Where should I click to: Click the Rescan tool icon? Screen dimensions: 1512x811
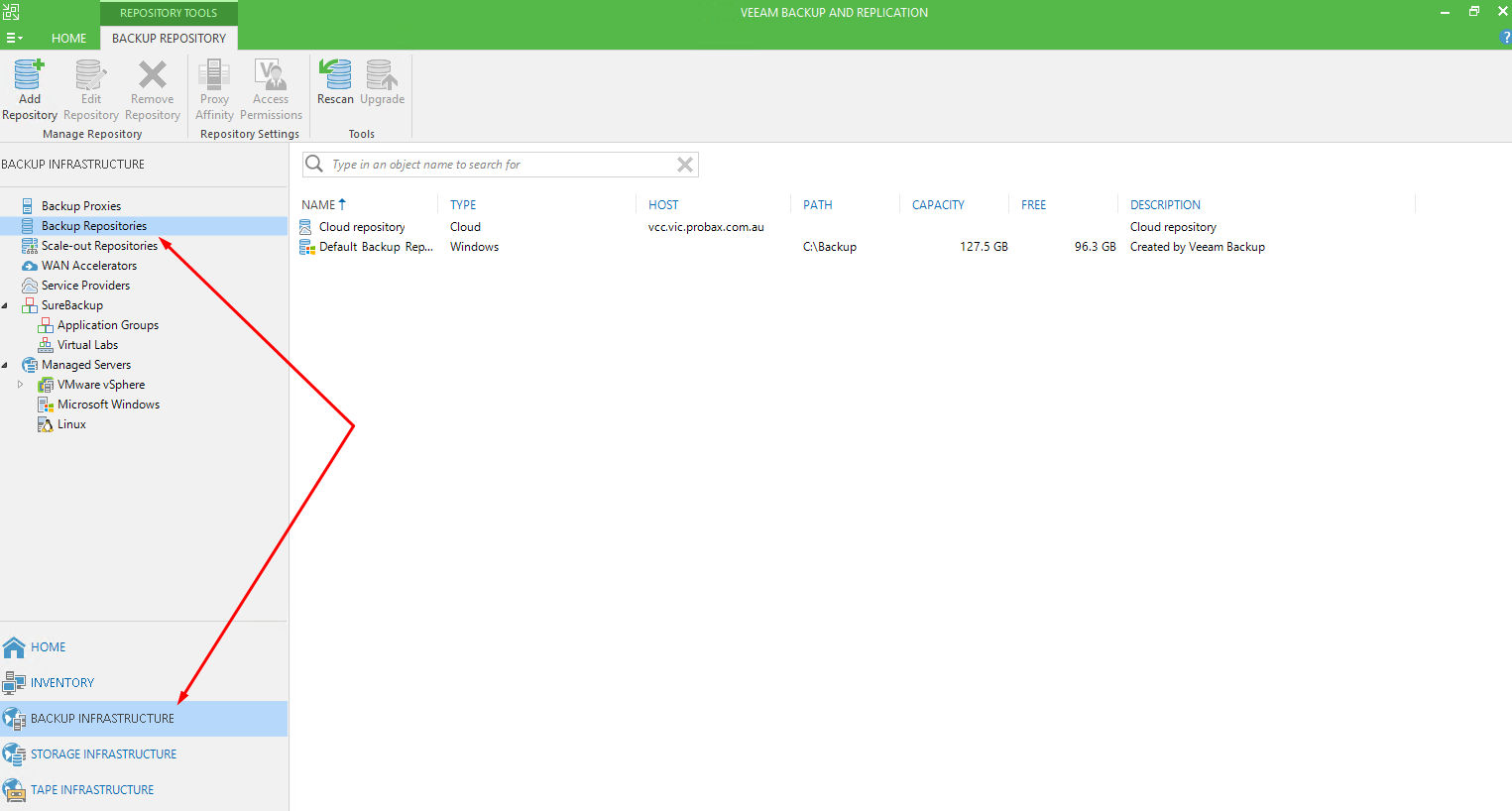(x=335, y=75)
